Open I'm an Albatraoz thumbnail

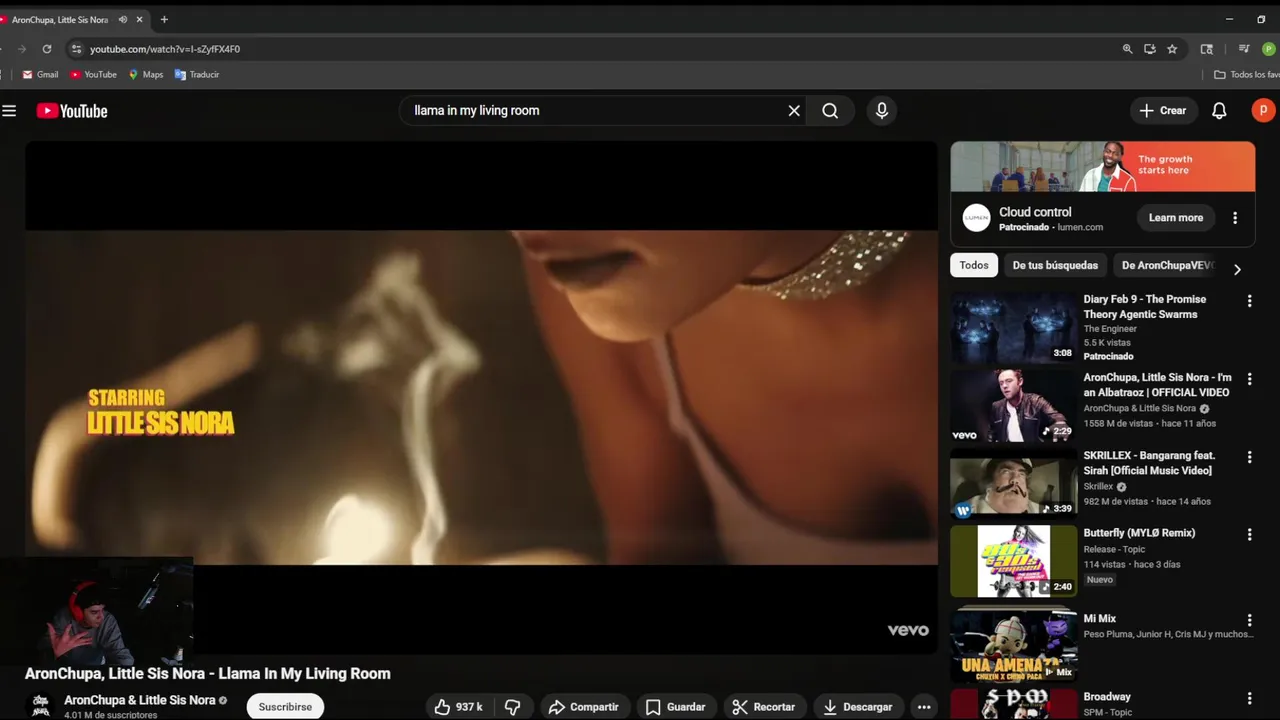[1014, 405]
